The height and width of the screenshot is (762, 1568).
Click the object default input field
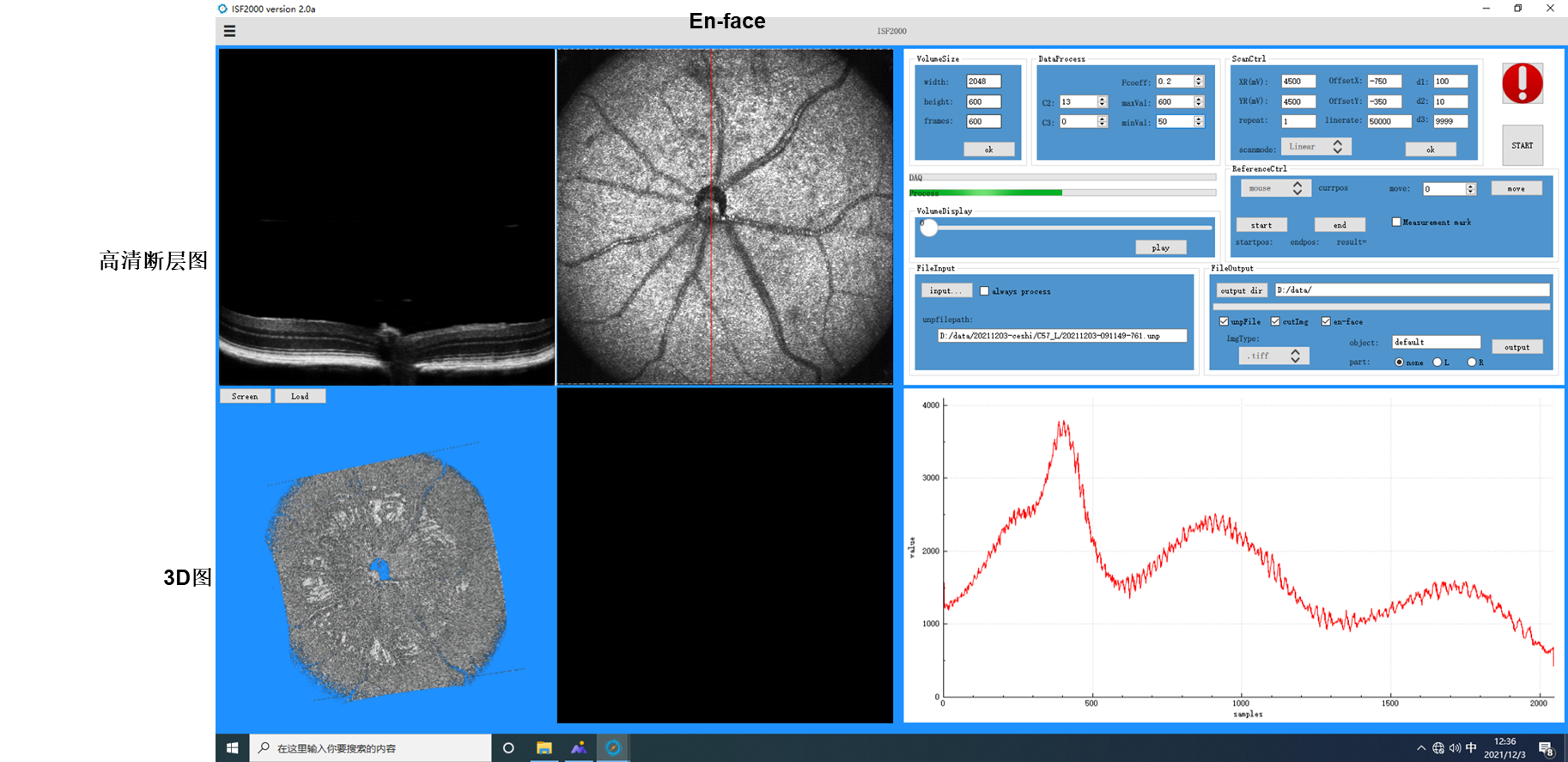[x=1437, y=342]
